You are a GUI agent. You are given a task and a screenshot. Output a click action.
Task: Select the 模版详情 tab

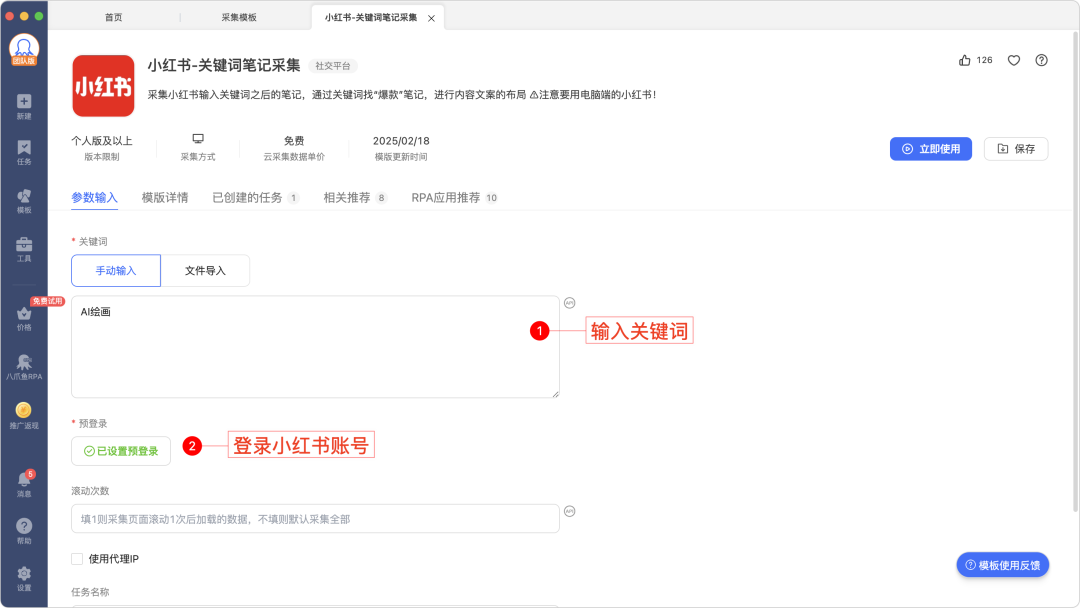coord(165,198)
